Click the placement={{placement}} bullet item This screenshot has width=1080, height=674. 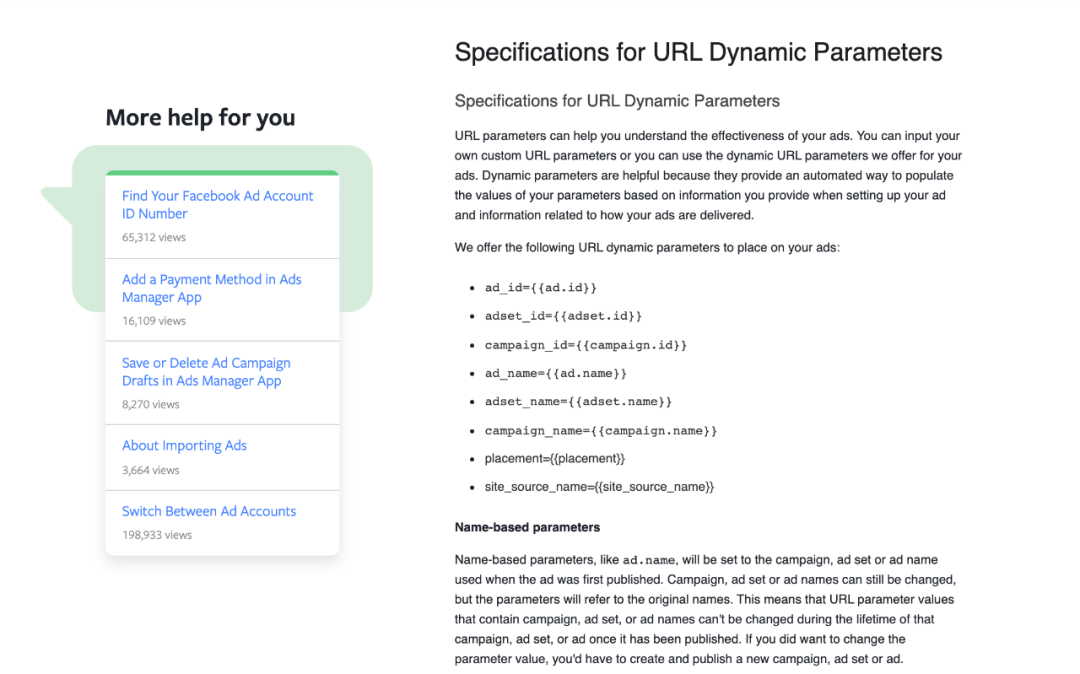click(x=555, y=459)
